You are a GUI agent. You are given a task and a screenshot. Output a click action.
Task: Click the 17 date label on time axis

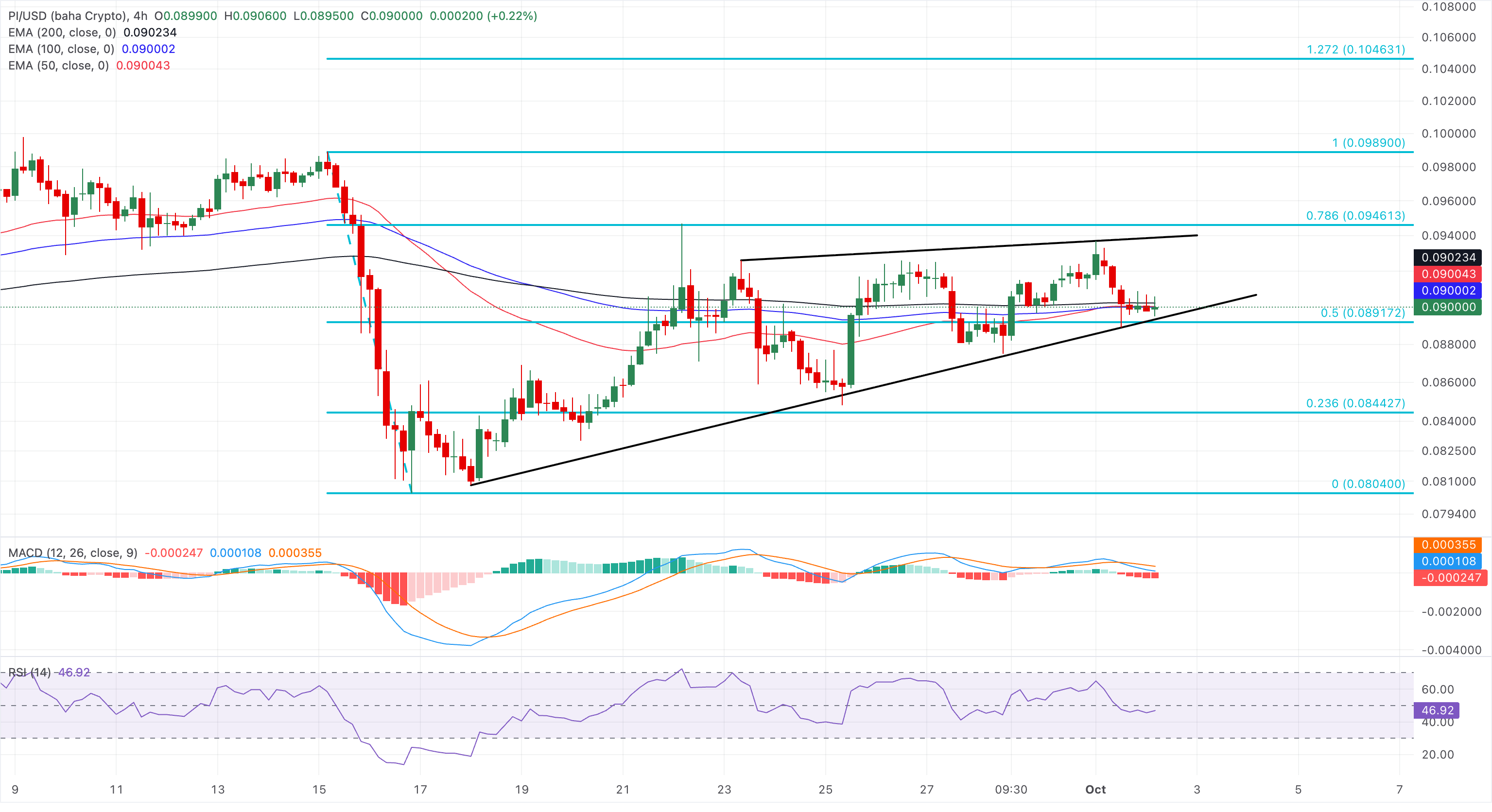pyautogui.click(x=420, y=790)
